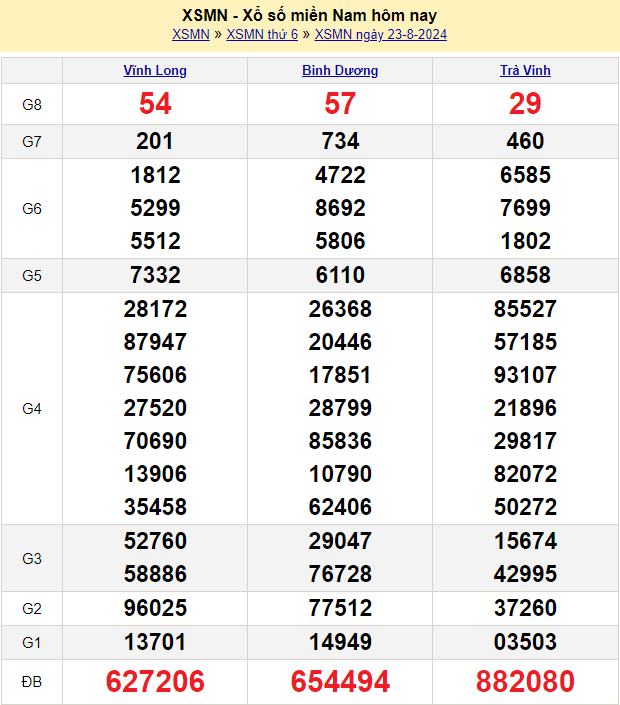This screenshot has height=705, width=620.
Task: Click G6 number 8692
Action: [340, 208]
